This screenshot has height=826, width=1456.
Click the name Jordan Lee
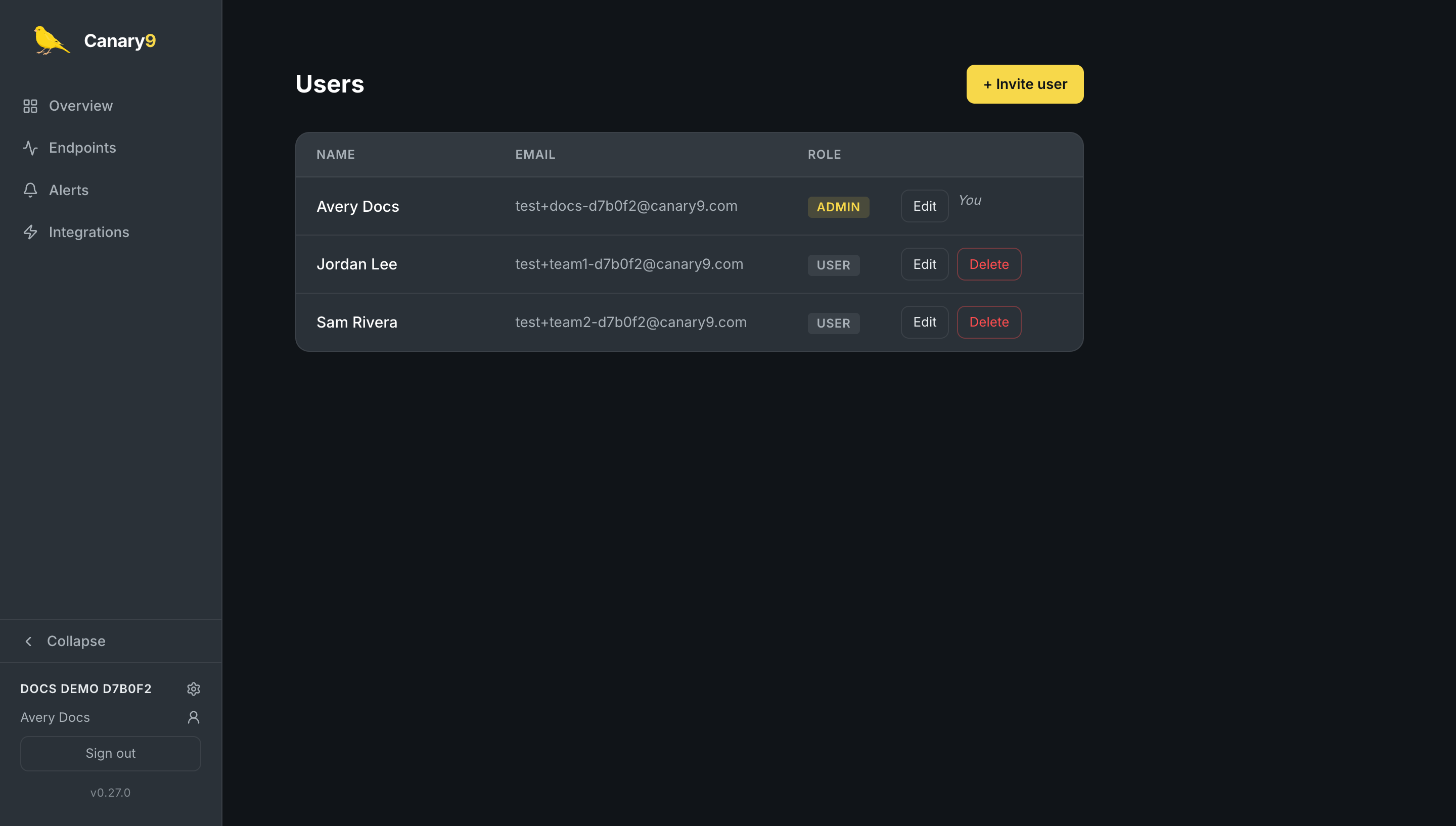356,264
